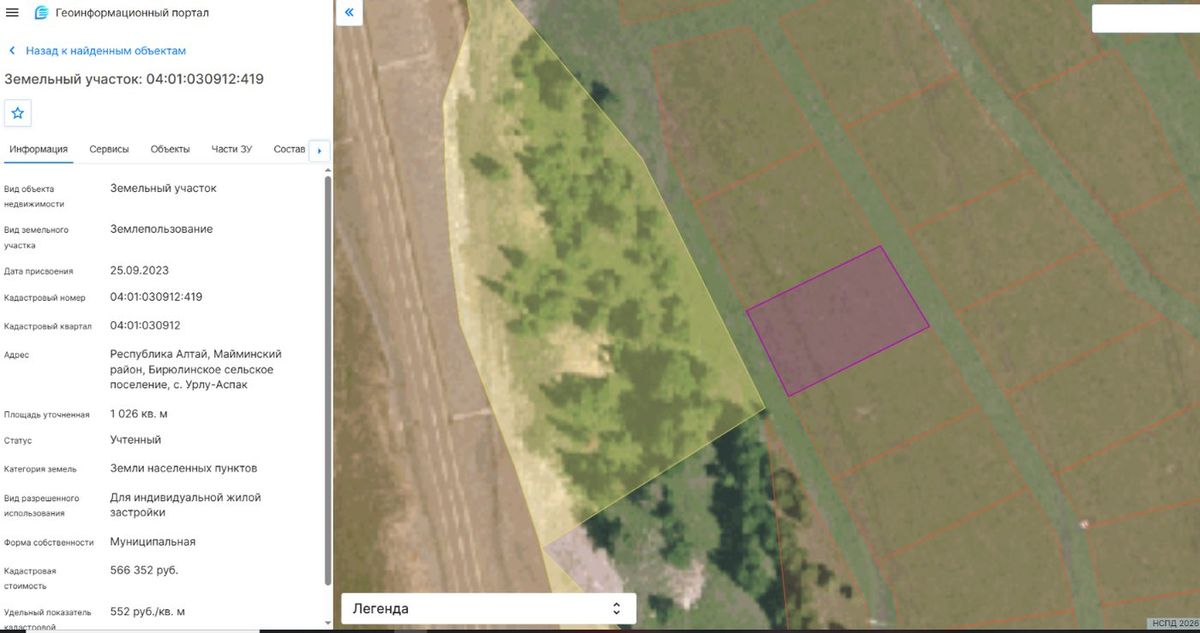The width and height of the screenshot is (1200, 633).
Task: Click the heading Земельный участок: 04:01:030912:419
Action: tap(134, 79)
